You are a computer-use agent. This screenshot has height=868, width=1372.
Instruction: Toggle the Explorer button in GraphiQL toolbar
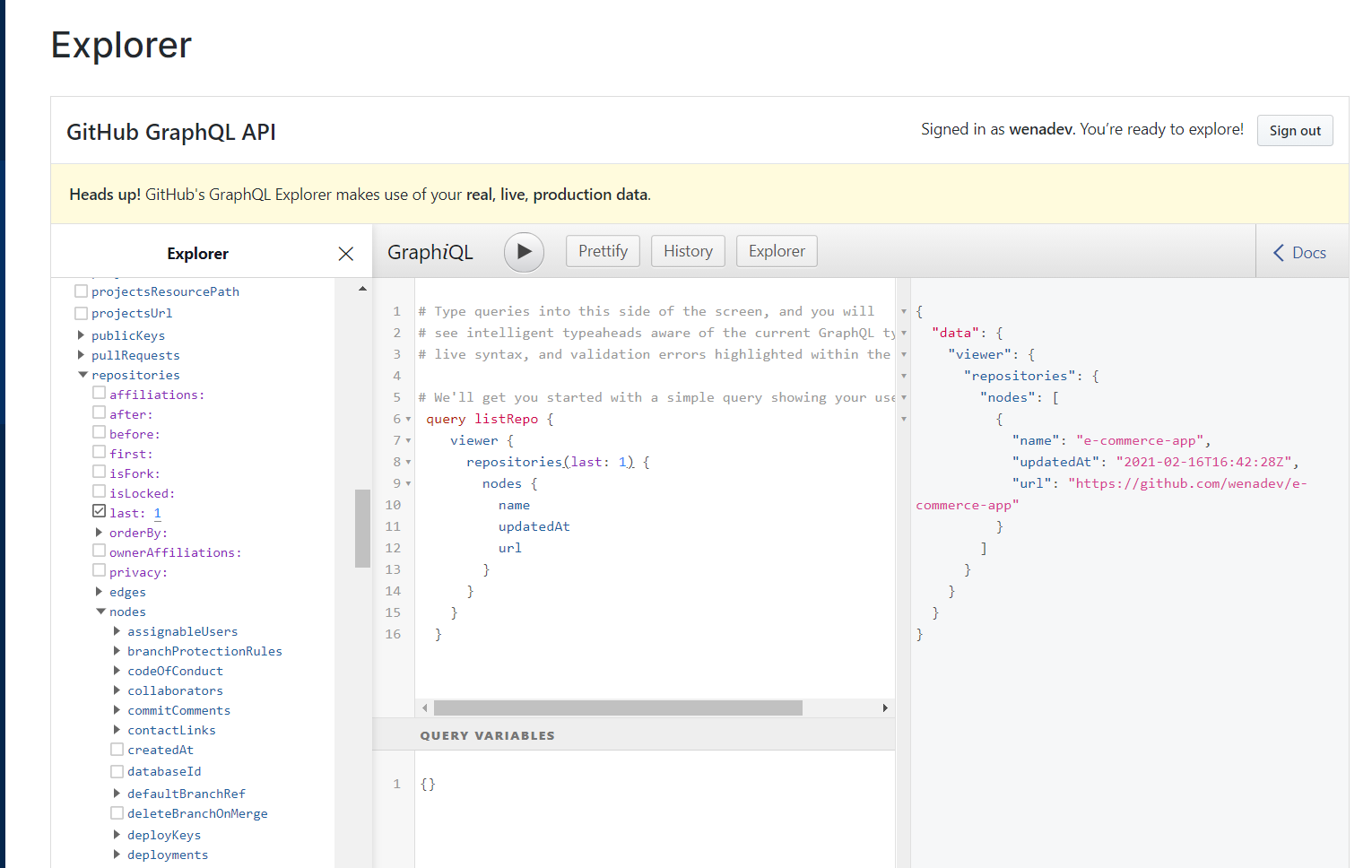777,251
